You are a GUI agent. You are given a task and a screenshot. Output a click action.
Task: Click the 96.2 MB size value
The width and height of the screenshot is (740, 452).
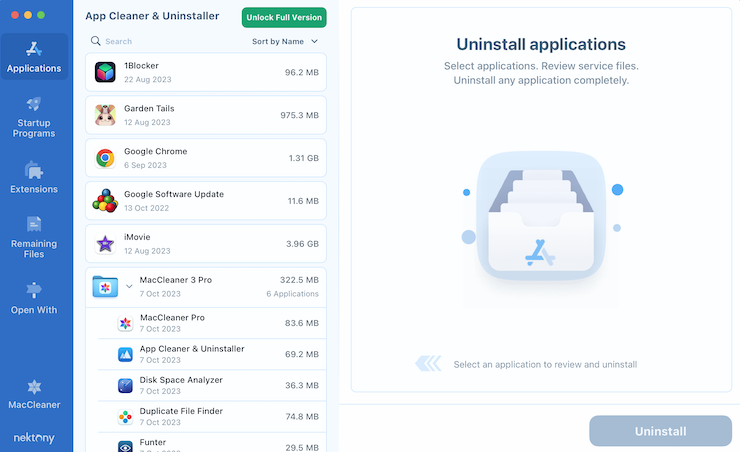click(302, 72)
